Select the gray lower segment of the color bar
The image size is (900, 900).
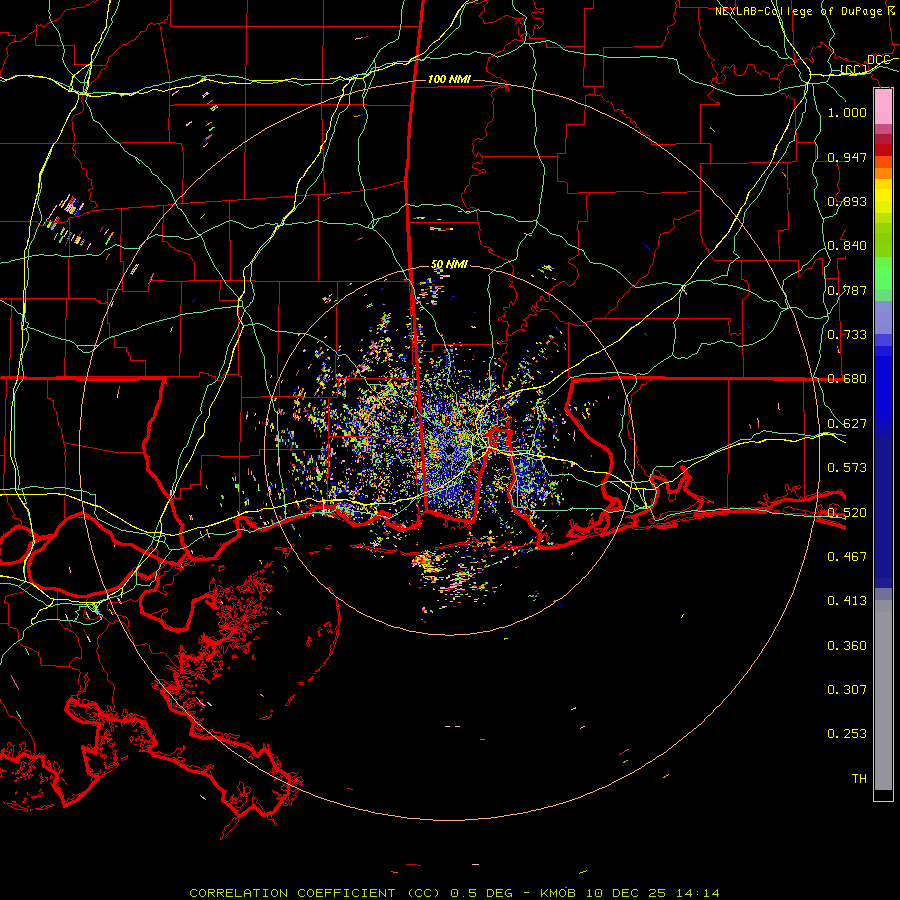[883, 695]
